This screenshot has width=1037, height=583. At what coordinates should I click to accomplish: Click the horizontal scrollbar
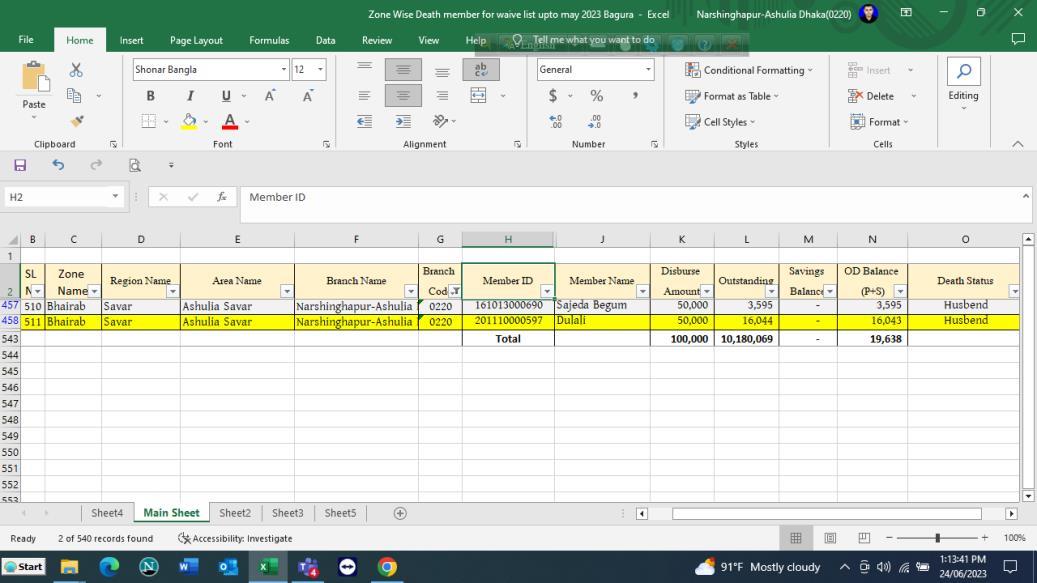826,514
